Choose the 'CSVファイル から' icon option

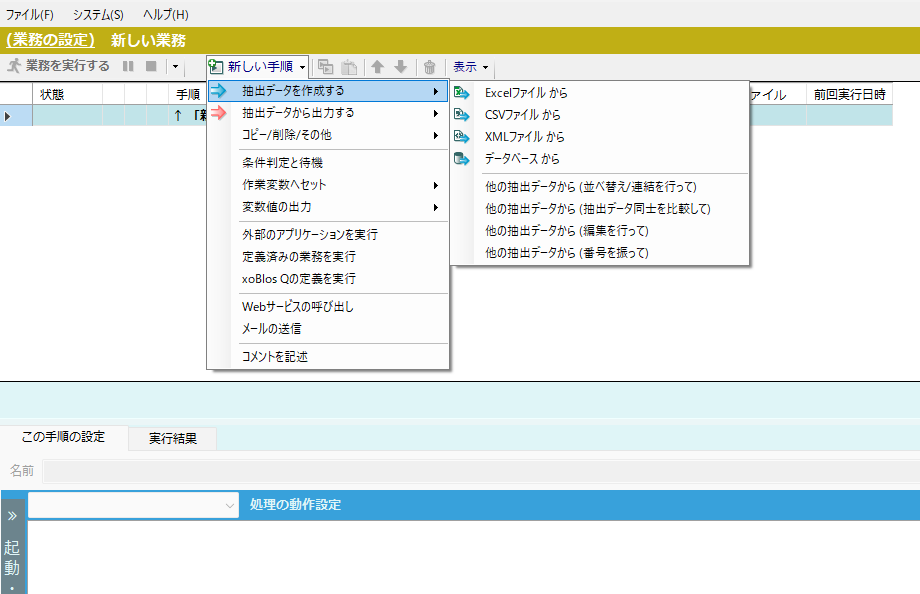coord(461,115)
